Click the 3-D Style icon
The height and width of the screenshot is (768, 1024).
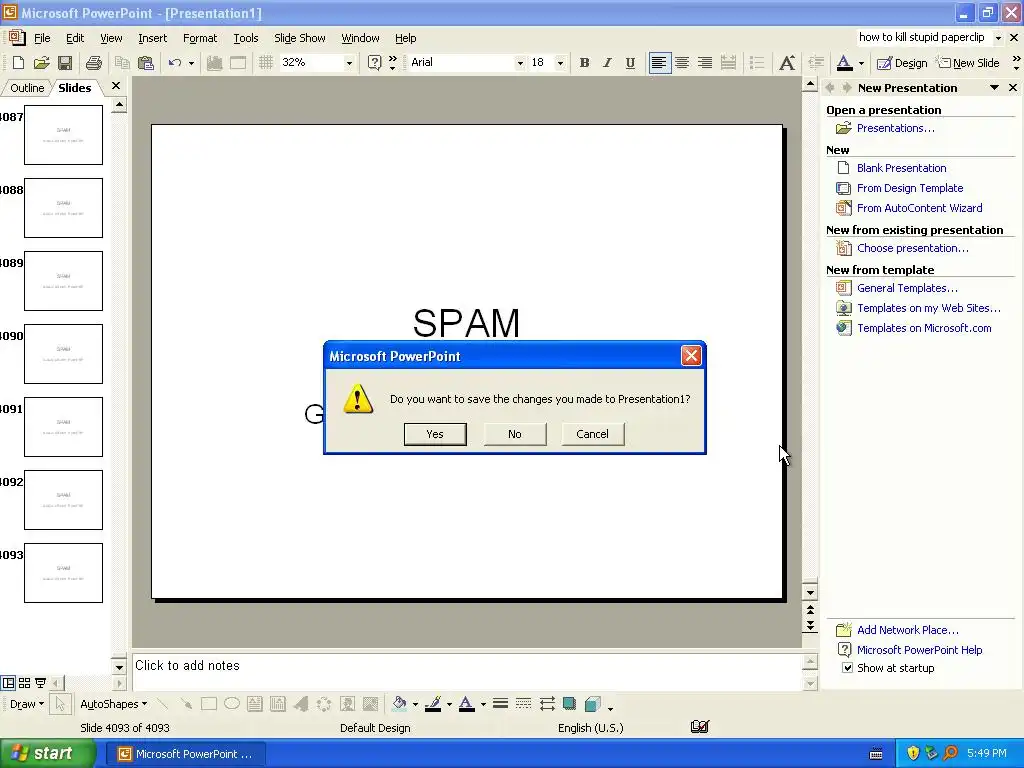pyautogui.click(x=593, y=704)
